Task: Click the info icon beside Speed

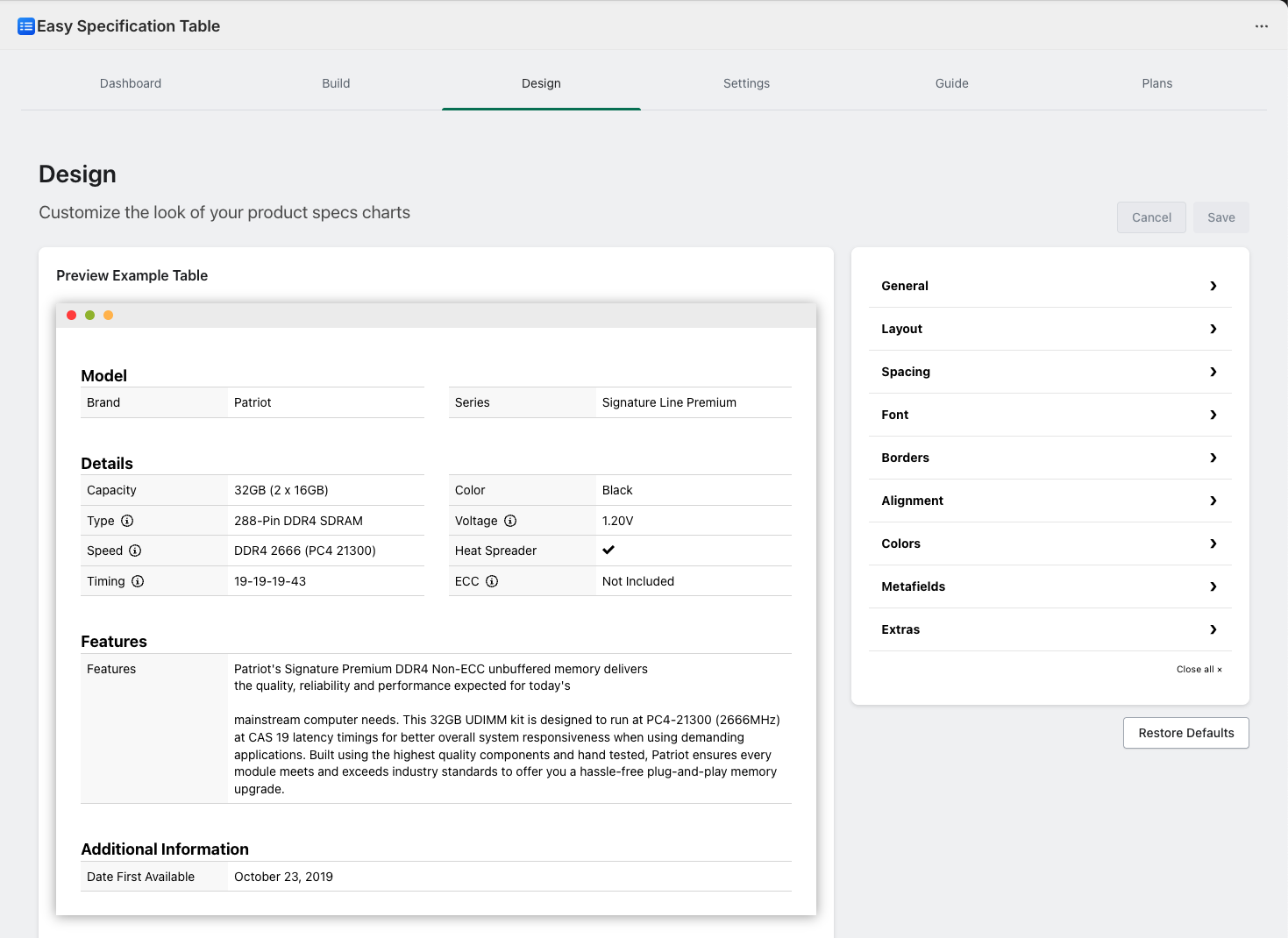Action: coord(135,551)
